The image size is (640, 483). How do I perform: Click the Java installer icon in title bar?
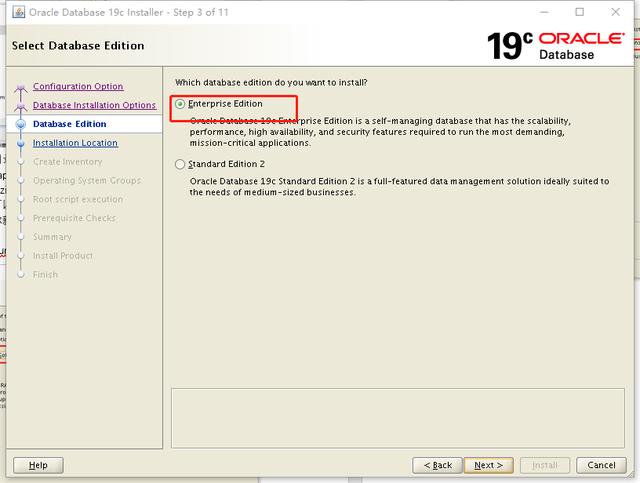tap(18, 12)
